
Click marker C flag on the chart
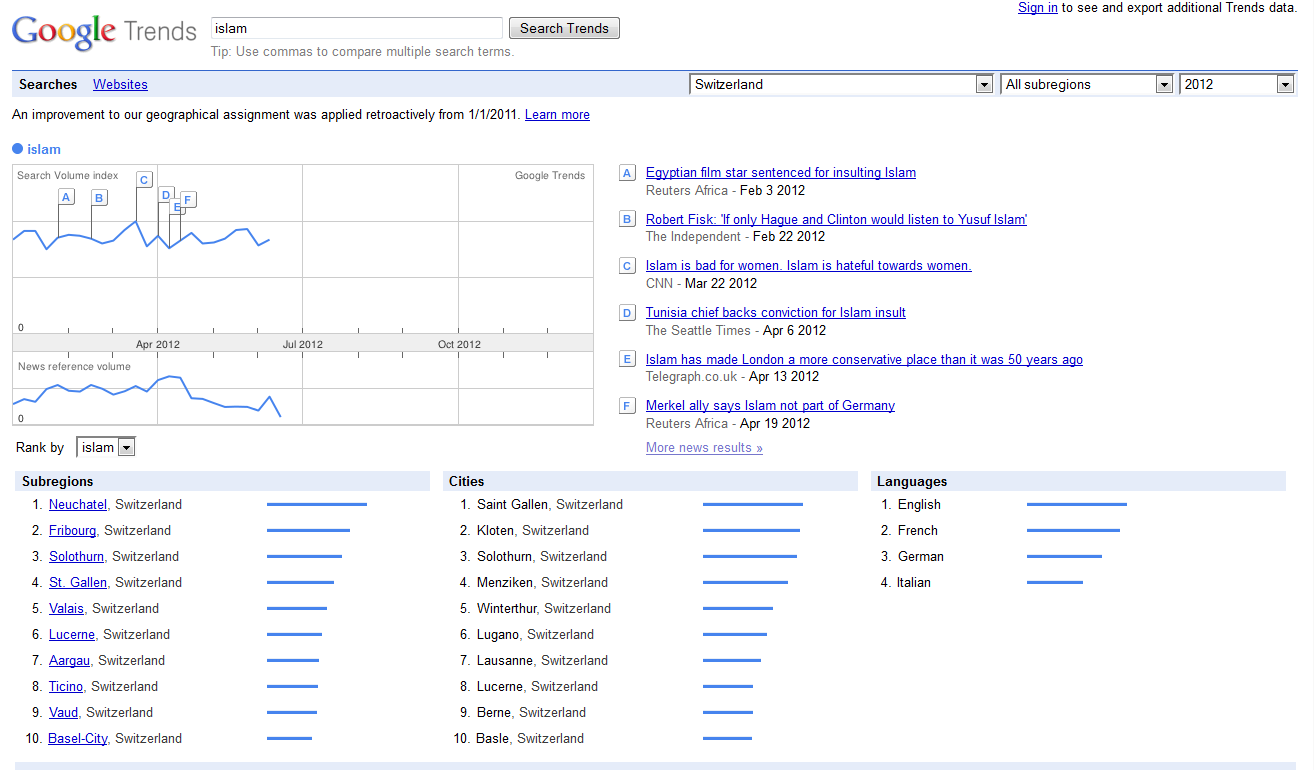(144, 180)
